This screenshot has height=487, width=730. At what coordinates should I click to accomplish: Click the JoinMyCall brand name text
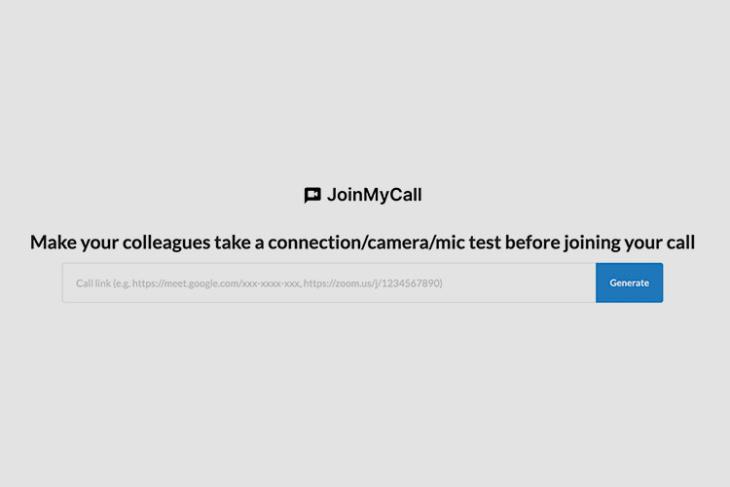374,195
